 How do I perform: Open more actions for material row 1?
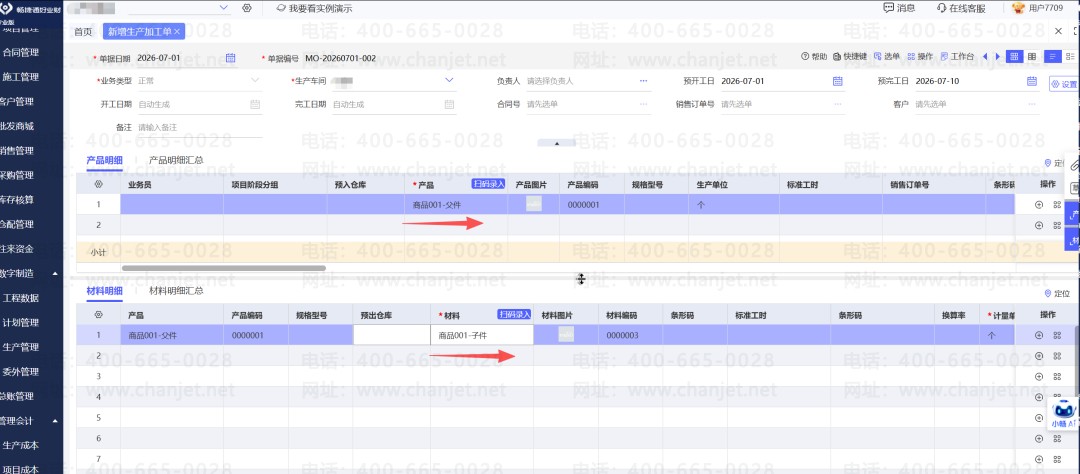[1057, 336]
